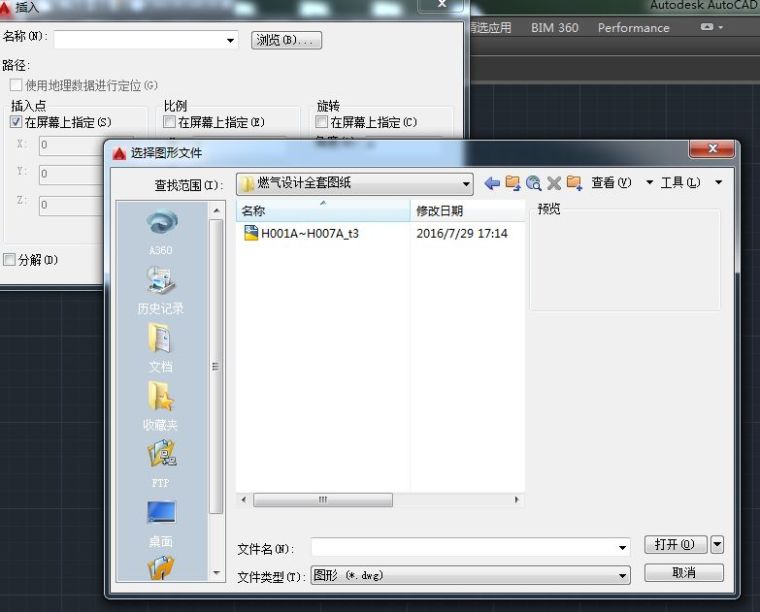Image resolution: width=760 pixels, height=612 pixels.
Task: Open the 工具 tools menu
Action: point(680,183)
